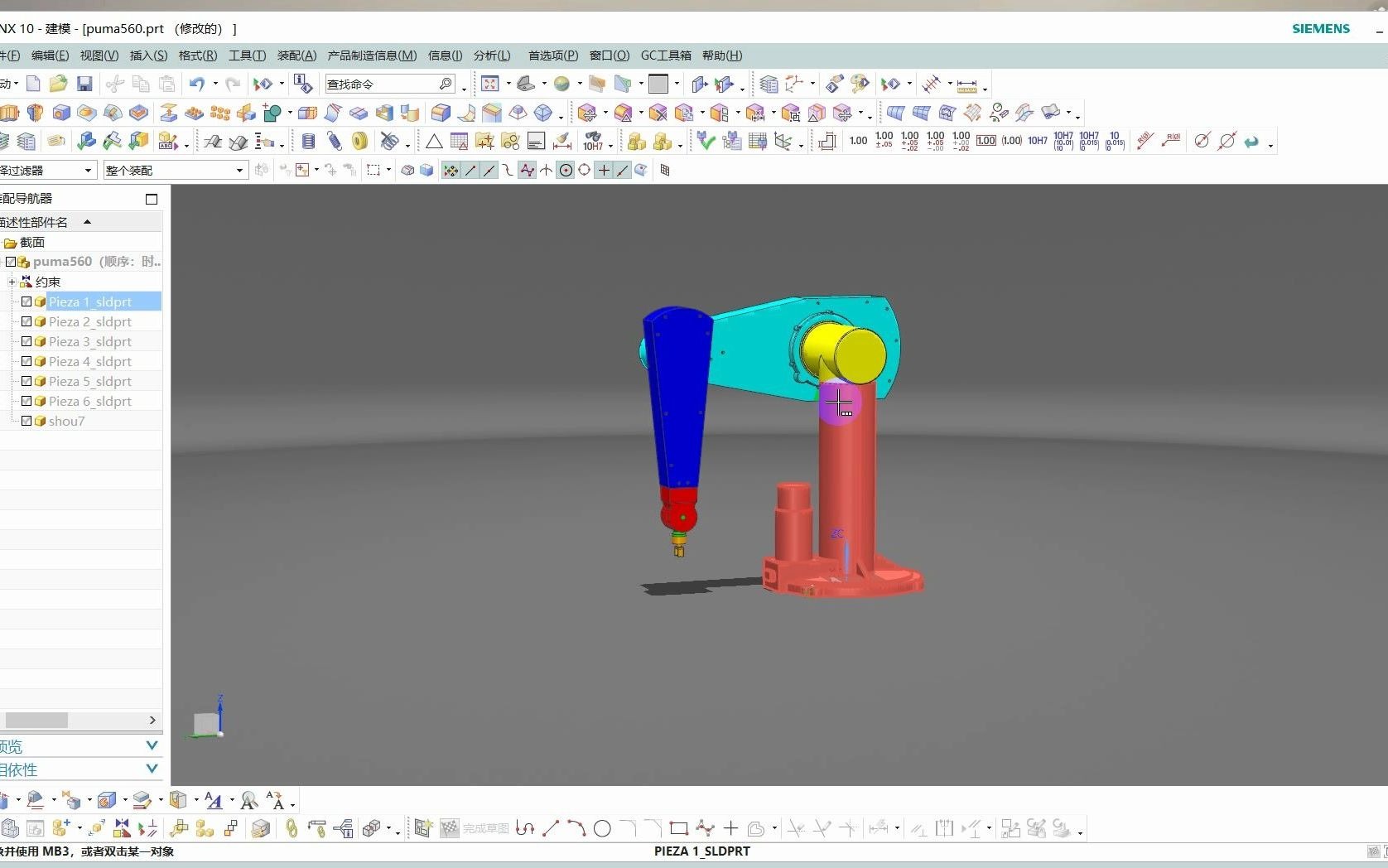1388x868 pixels.
Task: Click the New file icon
Action: click(x=33, y=84)
